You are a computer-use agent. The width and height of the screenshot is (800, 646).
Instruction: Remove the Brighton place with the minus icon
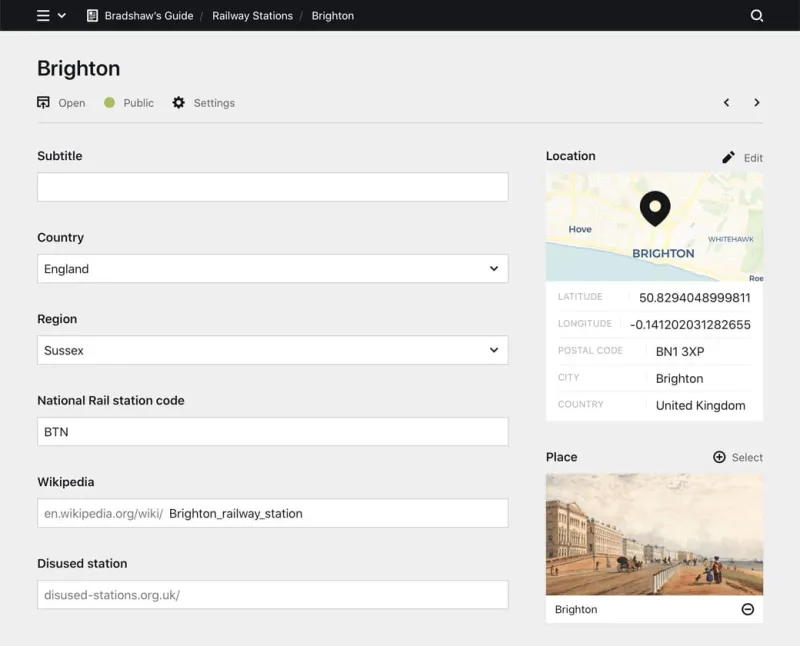(x=748, y=609)
